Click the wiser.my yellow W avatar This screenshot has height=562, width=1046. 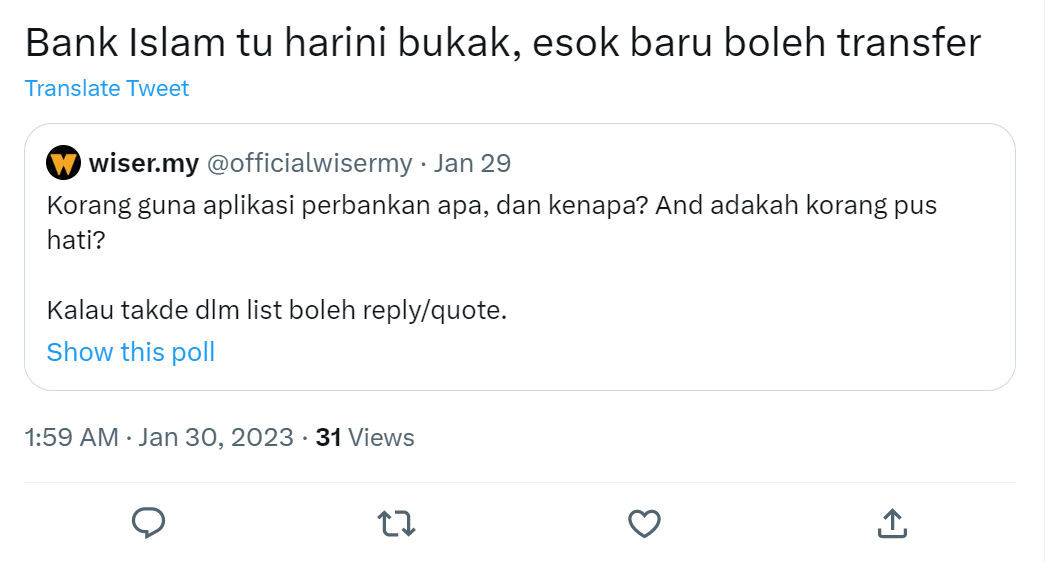[64, 163]
